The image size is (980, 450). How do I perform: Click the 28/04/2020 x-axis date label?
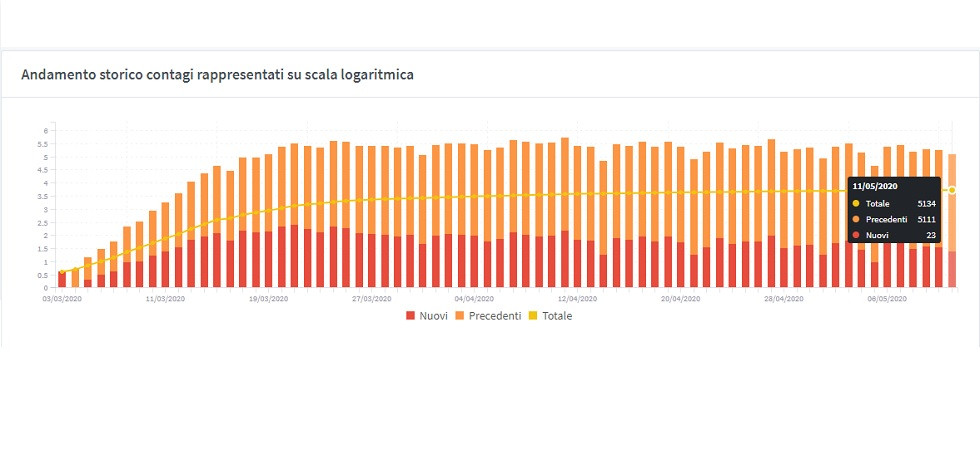[784, 298]
